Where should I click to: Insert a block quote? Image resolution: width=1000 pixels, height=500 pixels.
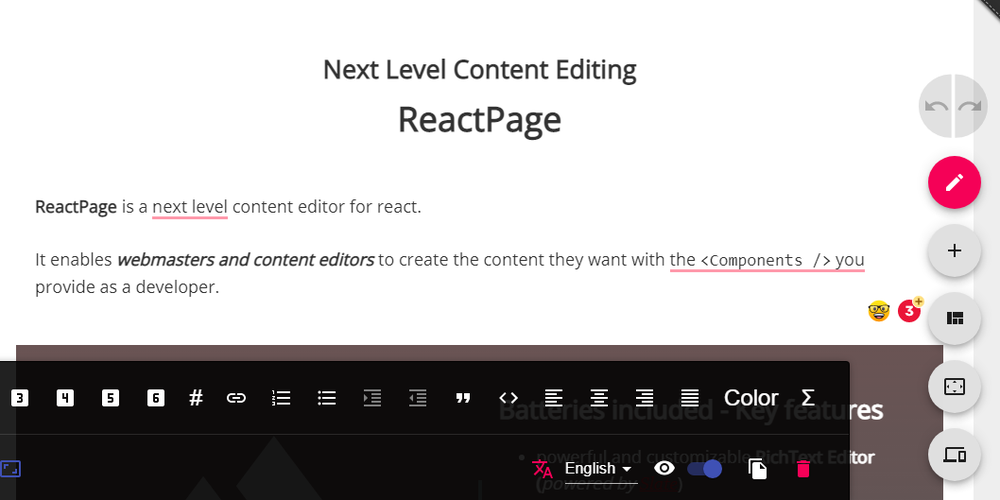coord(463,399)
